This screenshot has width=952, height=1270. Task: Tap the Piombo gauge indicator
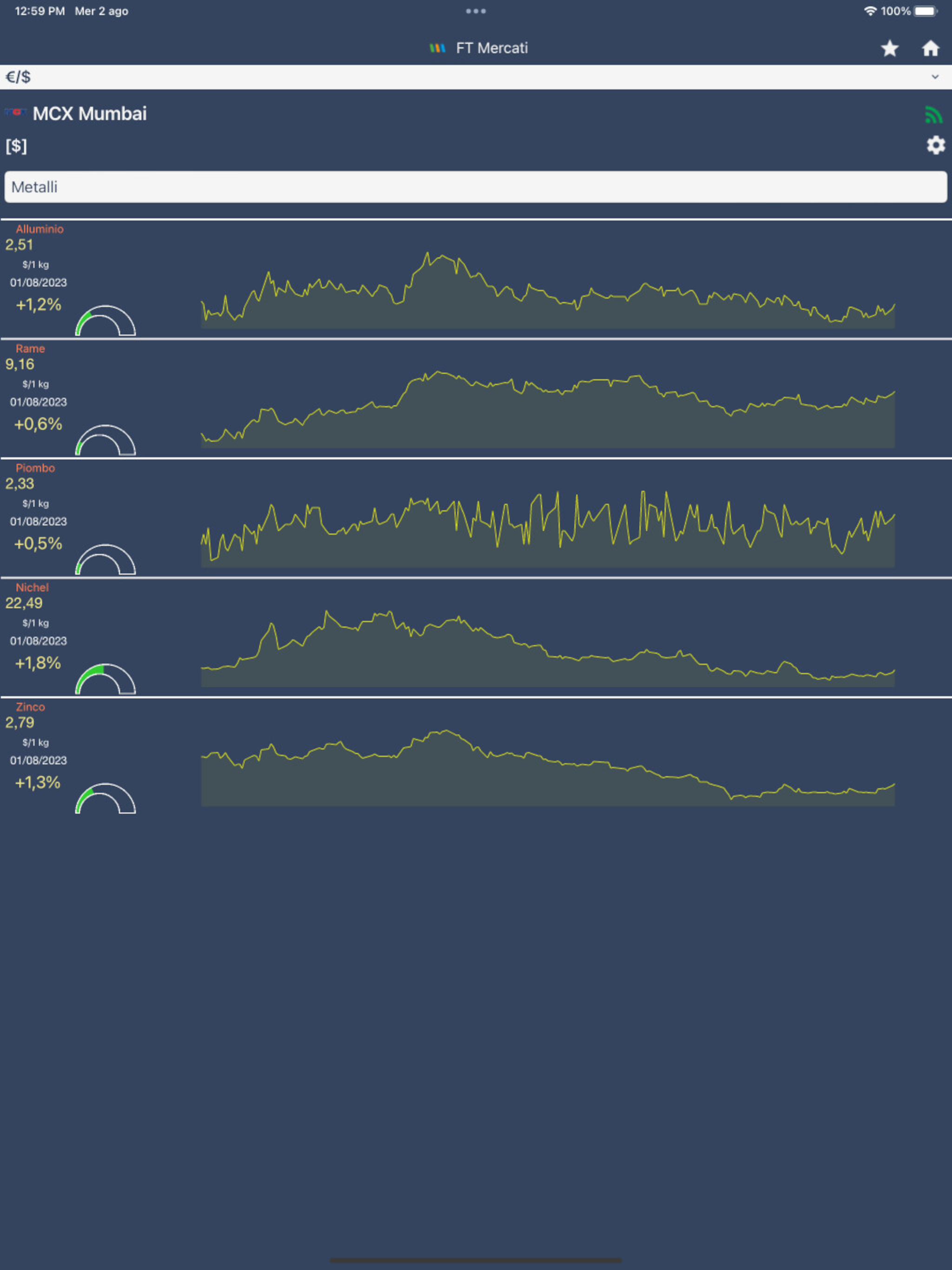coord(106,559)
